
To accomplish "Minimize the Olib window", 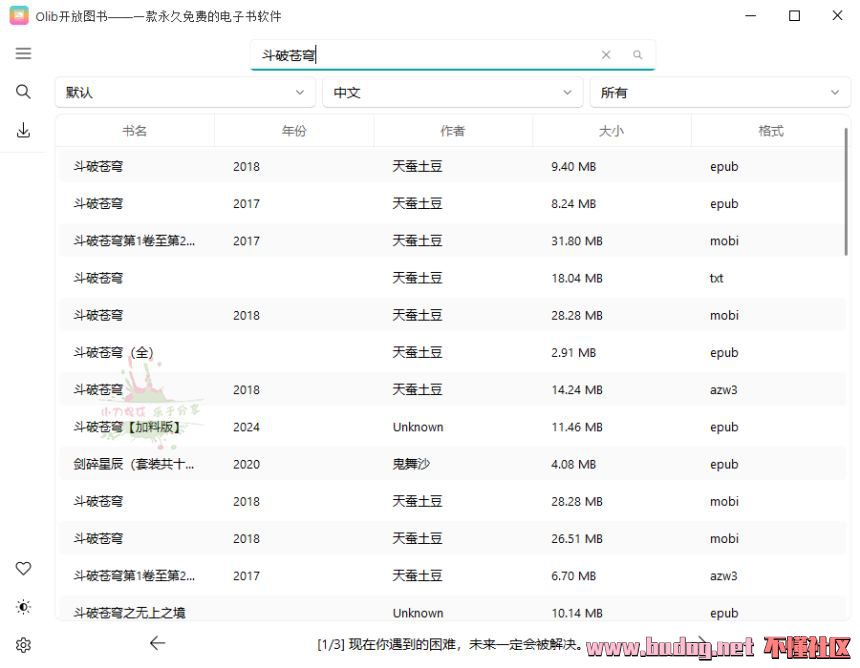I will point(751,15).
